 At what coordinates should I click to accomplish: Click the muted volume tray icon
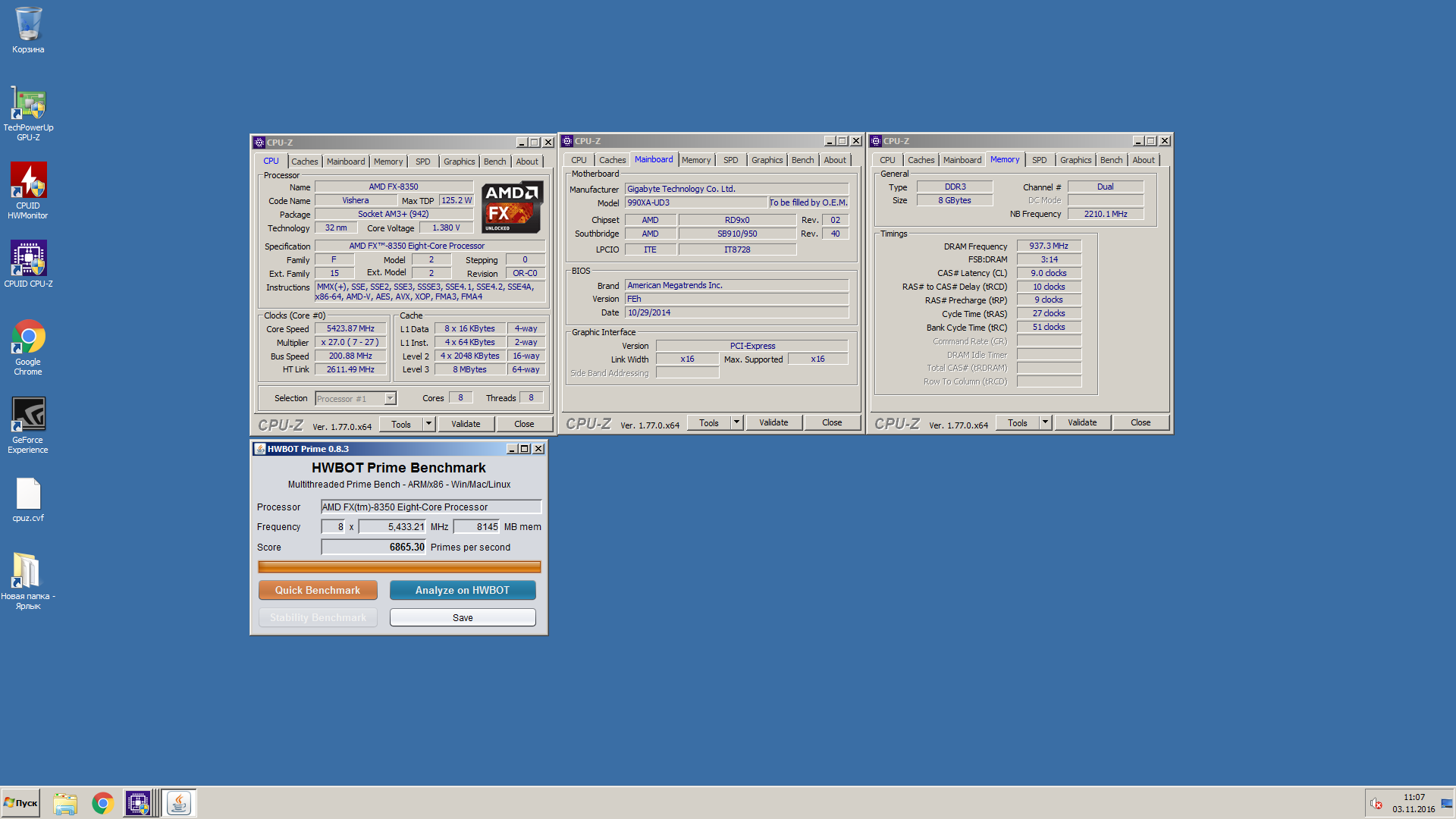[1376, 804]
